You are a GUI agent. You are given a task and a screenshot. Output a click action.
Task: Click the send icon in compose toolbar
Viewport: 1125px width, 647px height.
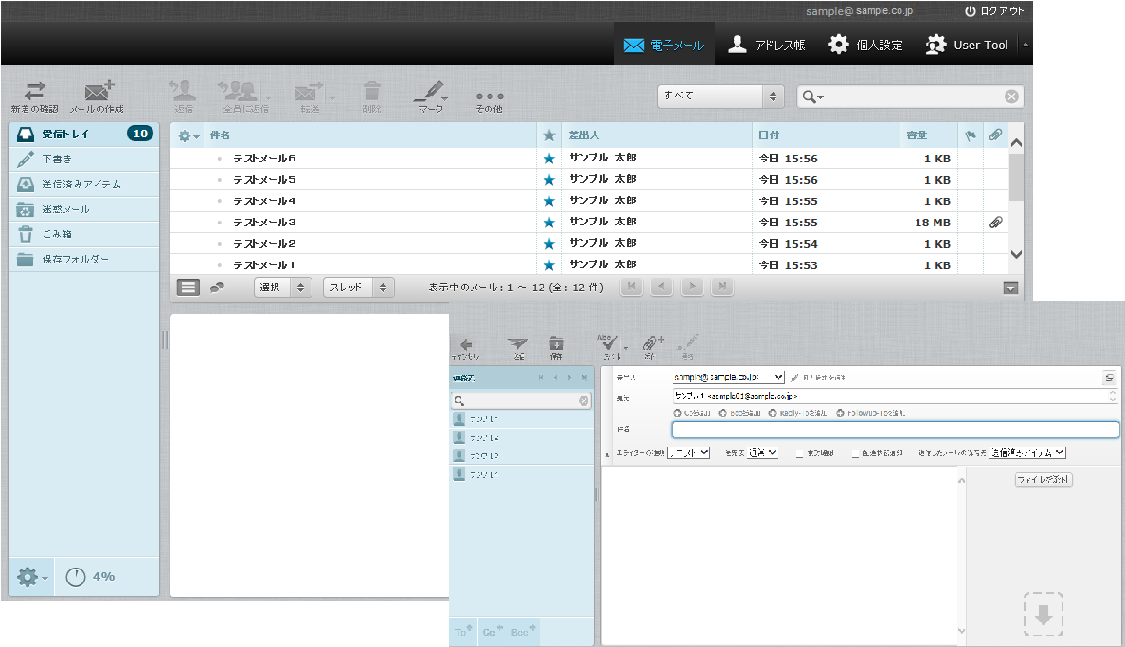pyautogui.click(x=517, y=345)
